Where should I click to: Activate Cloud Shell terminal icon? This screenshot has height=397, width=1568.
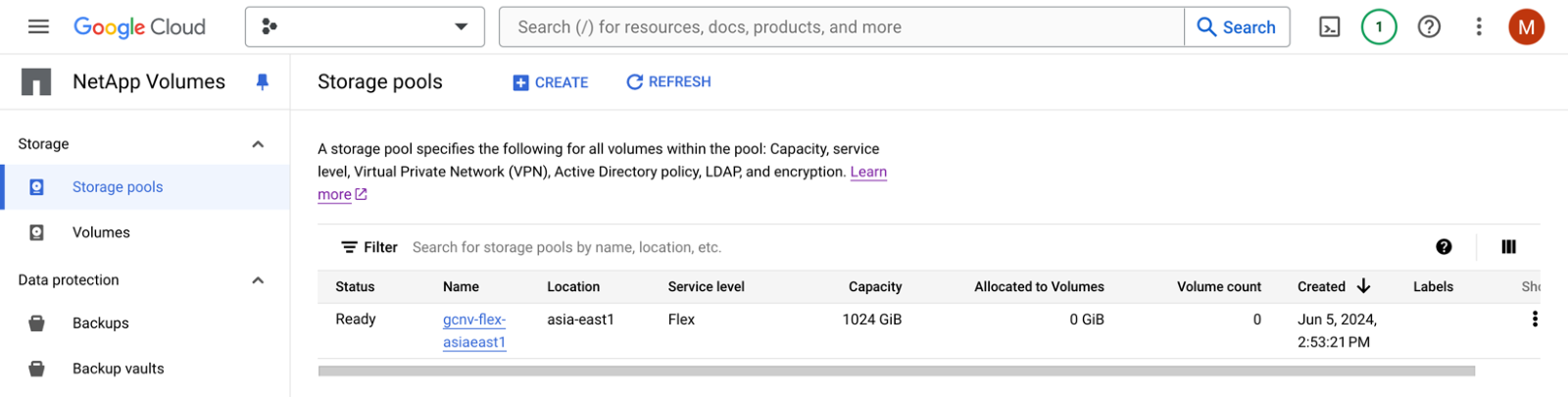(x=1330, y=27)
